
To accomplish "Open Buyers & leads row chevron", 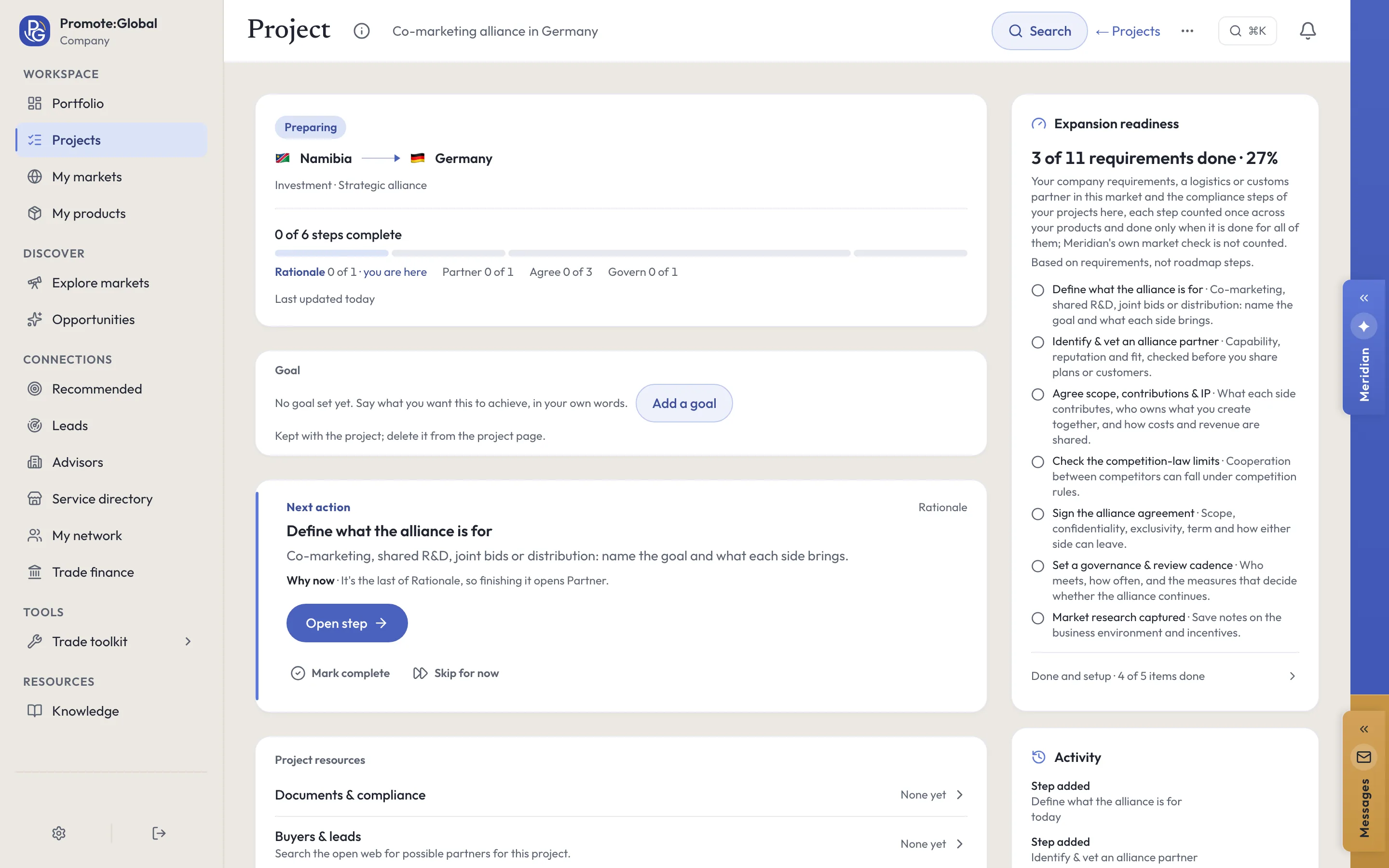I will [960, 844].
